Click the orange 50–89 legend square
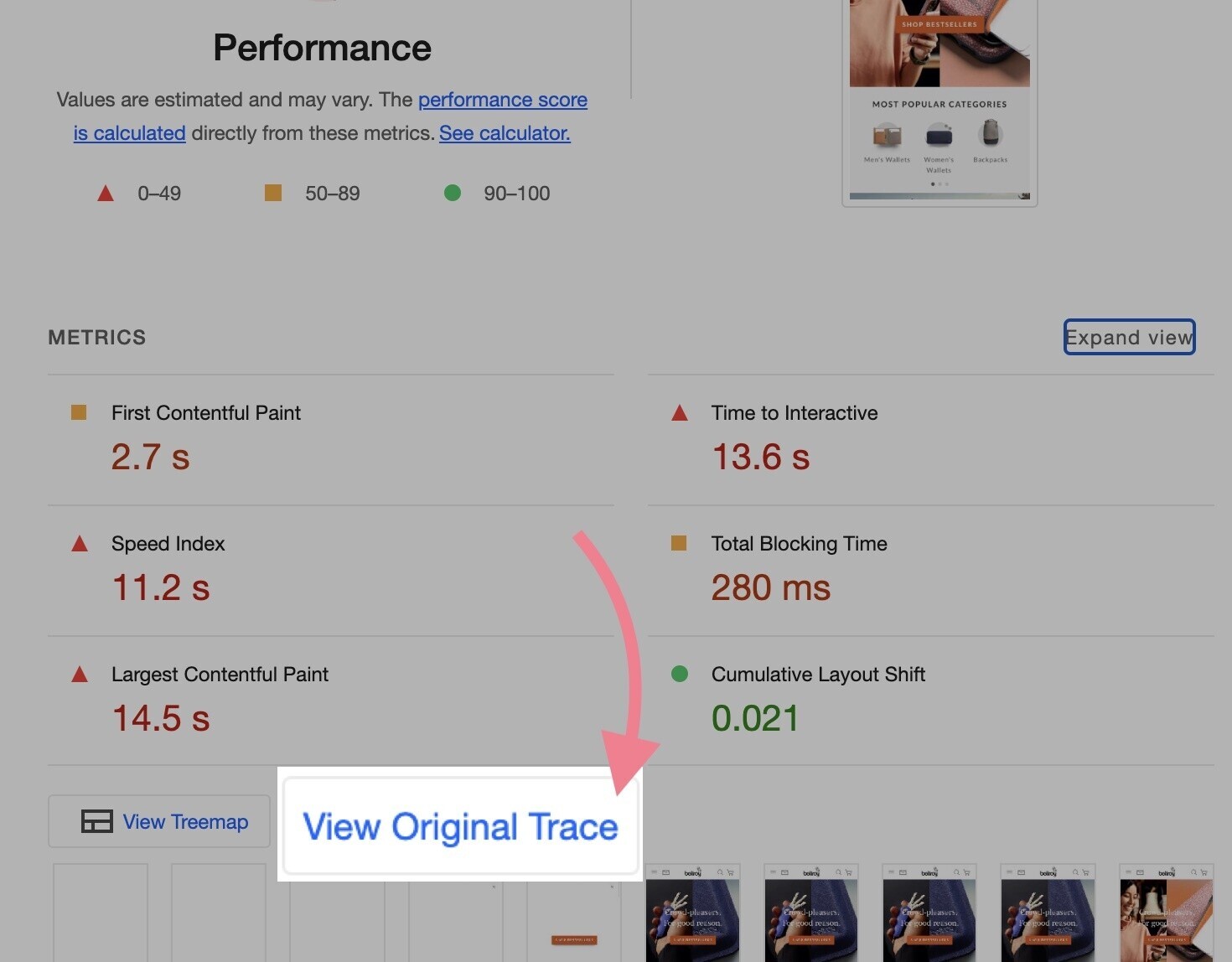The height and width of the screenshot is (962, 1232). pyautogui.click(x=273, y=193)
